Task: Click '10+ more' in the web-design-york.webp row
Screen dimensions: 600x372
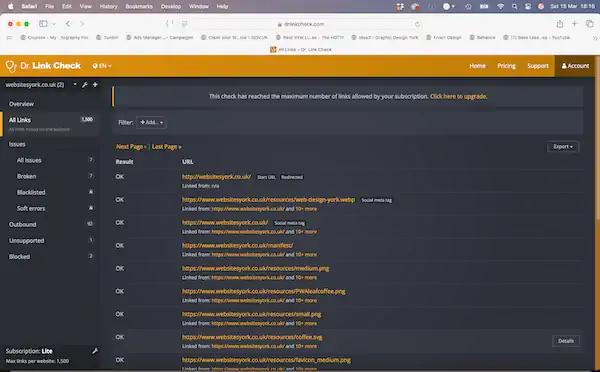Action: (306, 209)
